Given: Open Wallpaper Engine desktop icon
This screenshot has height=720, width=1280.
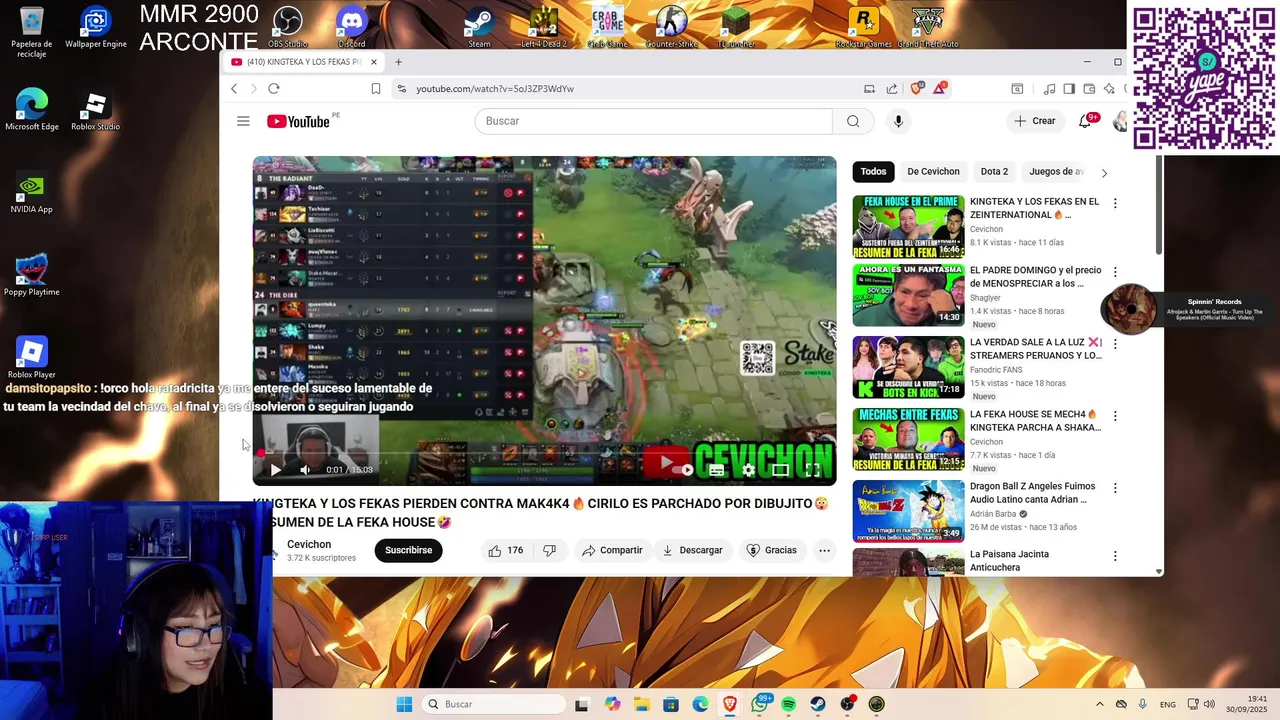Looking at the screenshot, I should pos(96,28).
